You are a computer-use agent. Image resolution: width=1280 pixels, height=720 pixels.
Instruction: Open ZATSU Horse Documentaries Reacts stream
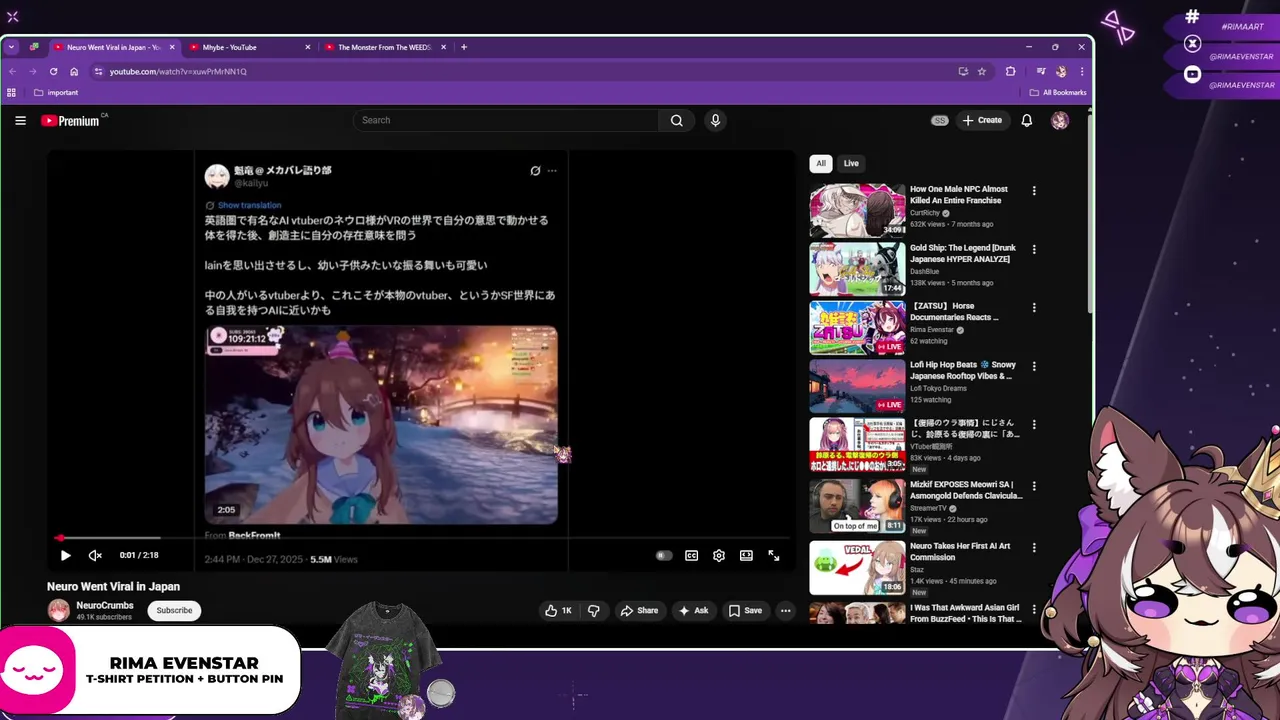[x=857, y=327]
